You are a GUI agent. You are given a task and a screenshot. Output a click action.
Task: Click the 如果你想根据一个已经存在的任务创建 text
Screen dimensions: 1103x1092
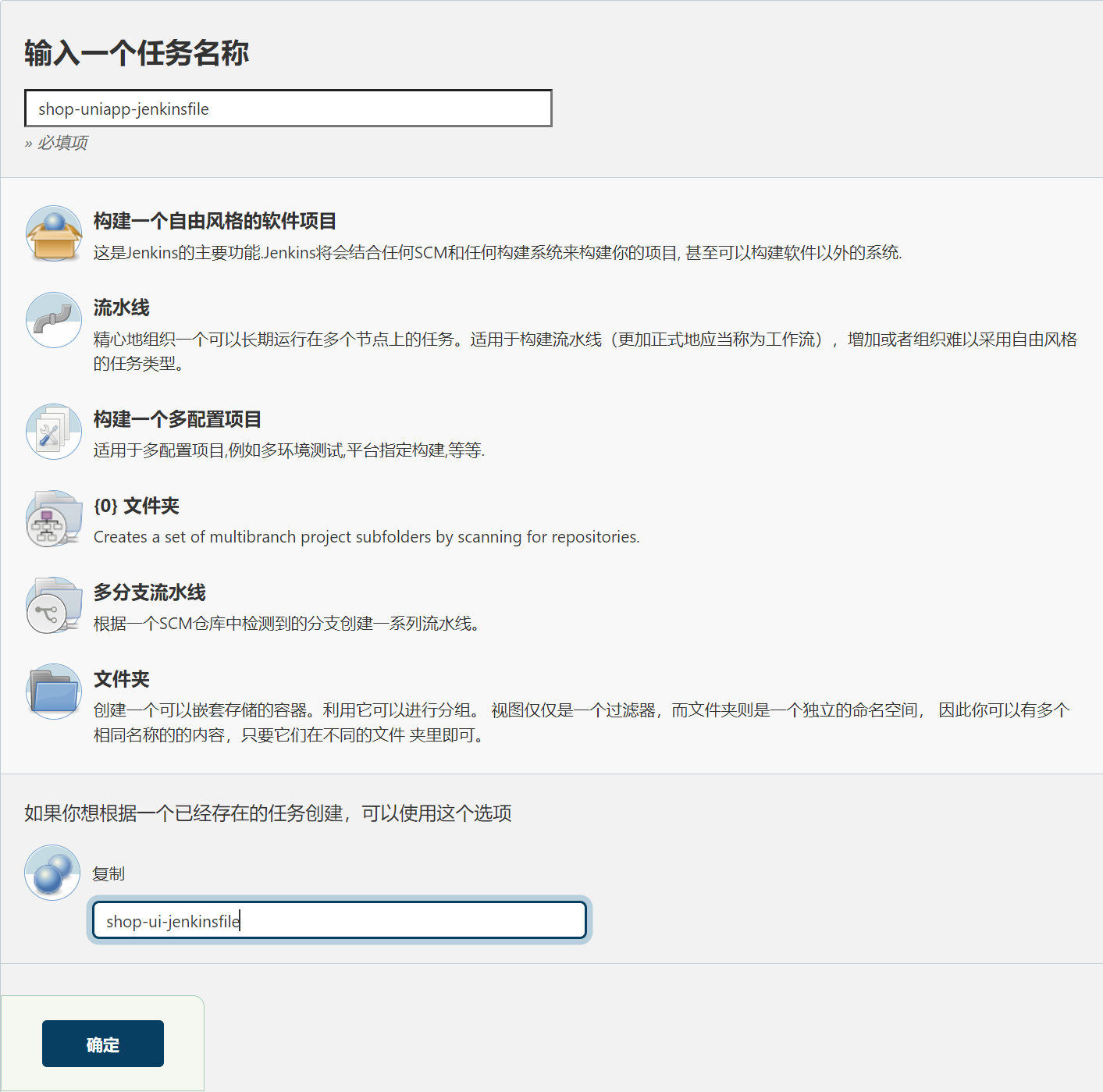[x=268, y=813]
